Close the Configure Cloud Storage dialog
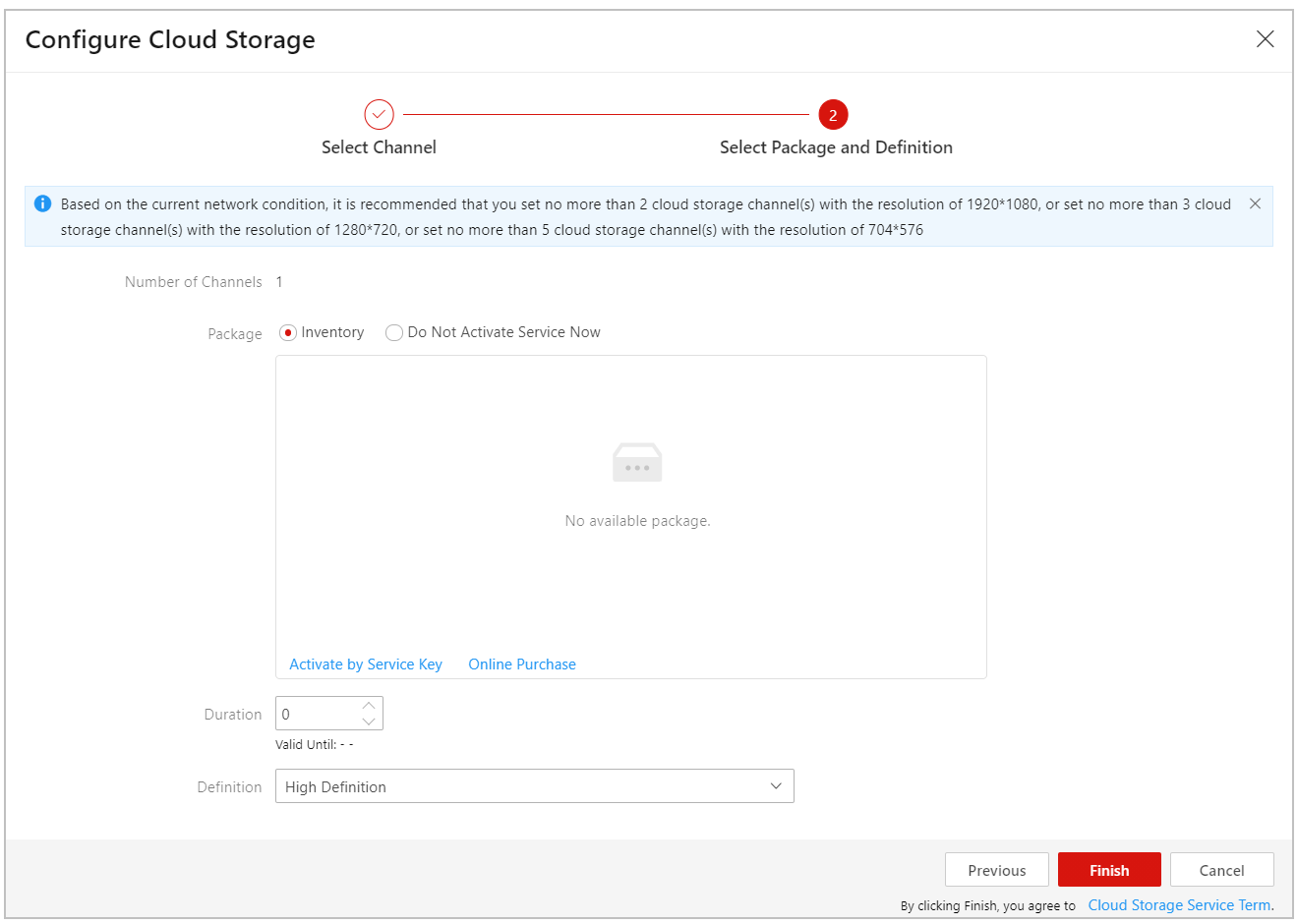 pyautogui.click(x=1265, y=39)
